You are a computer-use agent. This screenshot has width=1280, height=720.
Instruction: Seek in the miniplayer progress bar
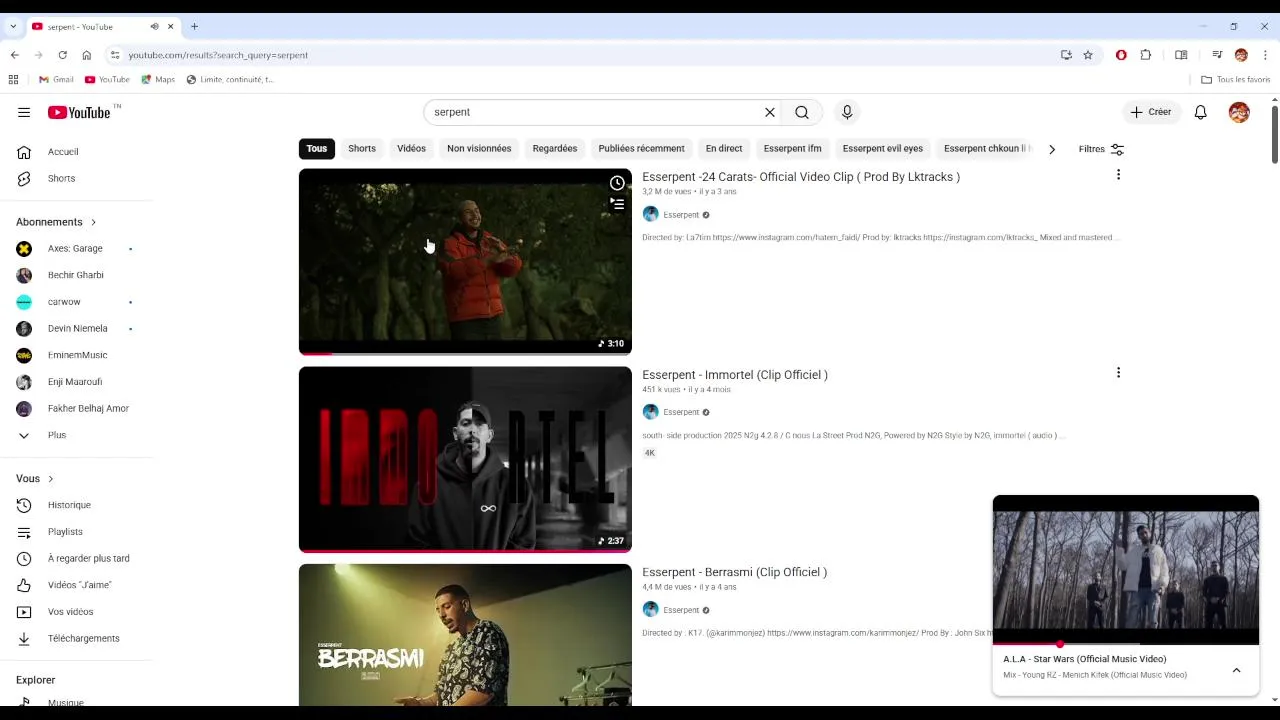tap(1126, 644)
